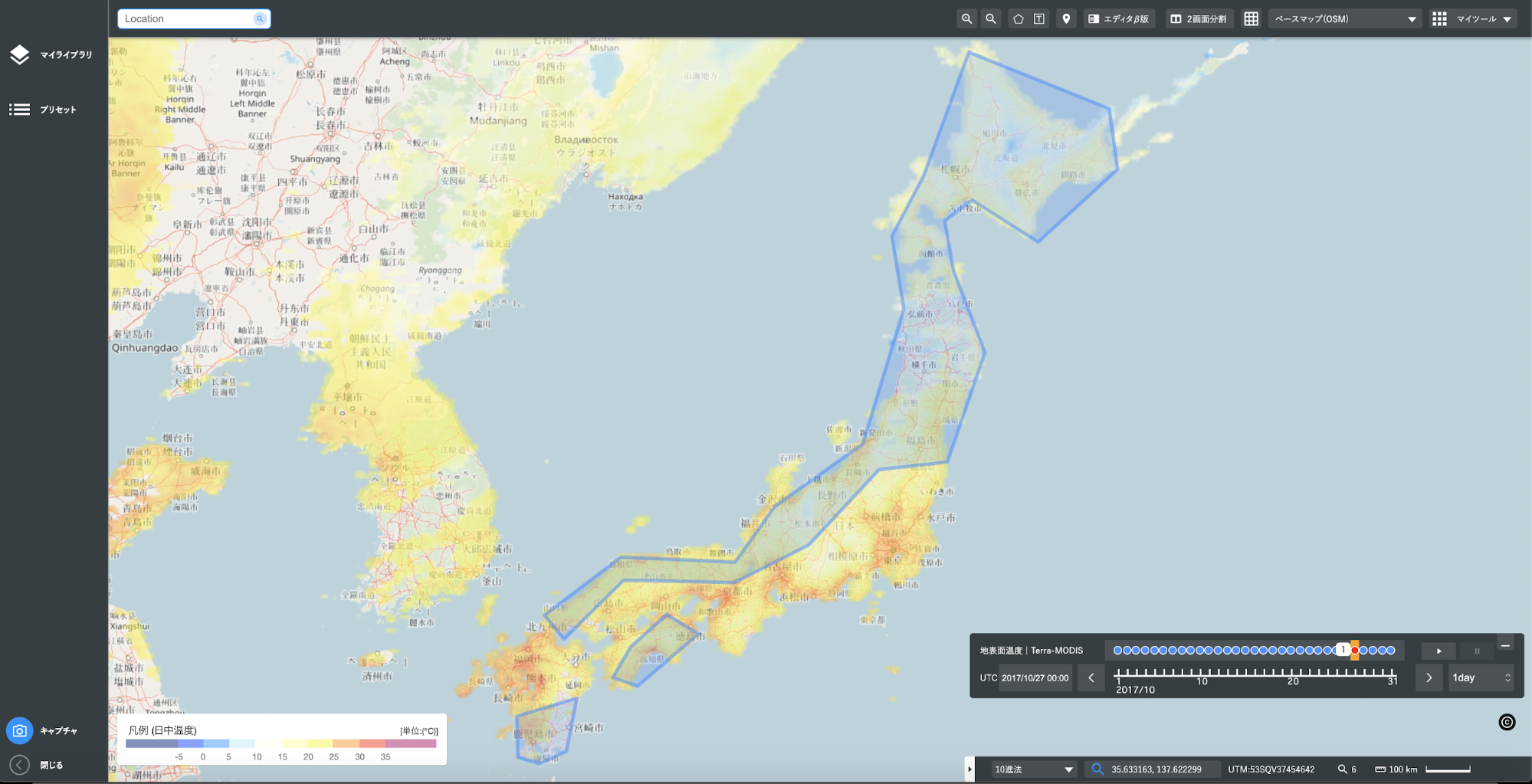The width and height of the screenshot is (1532, 784).
Task: Select the polygon drawing tool
Action: pos(1018,19)
